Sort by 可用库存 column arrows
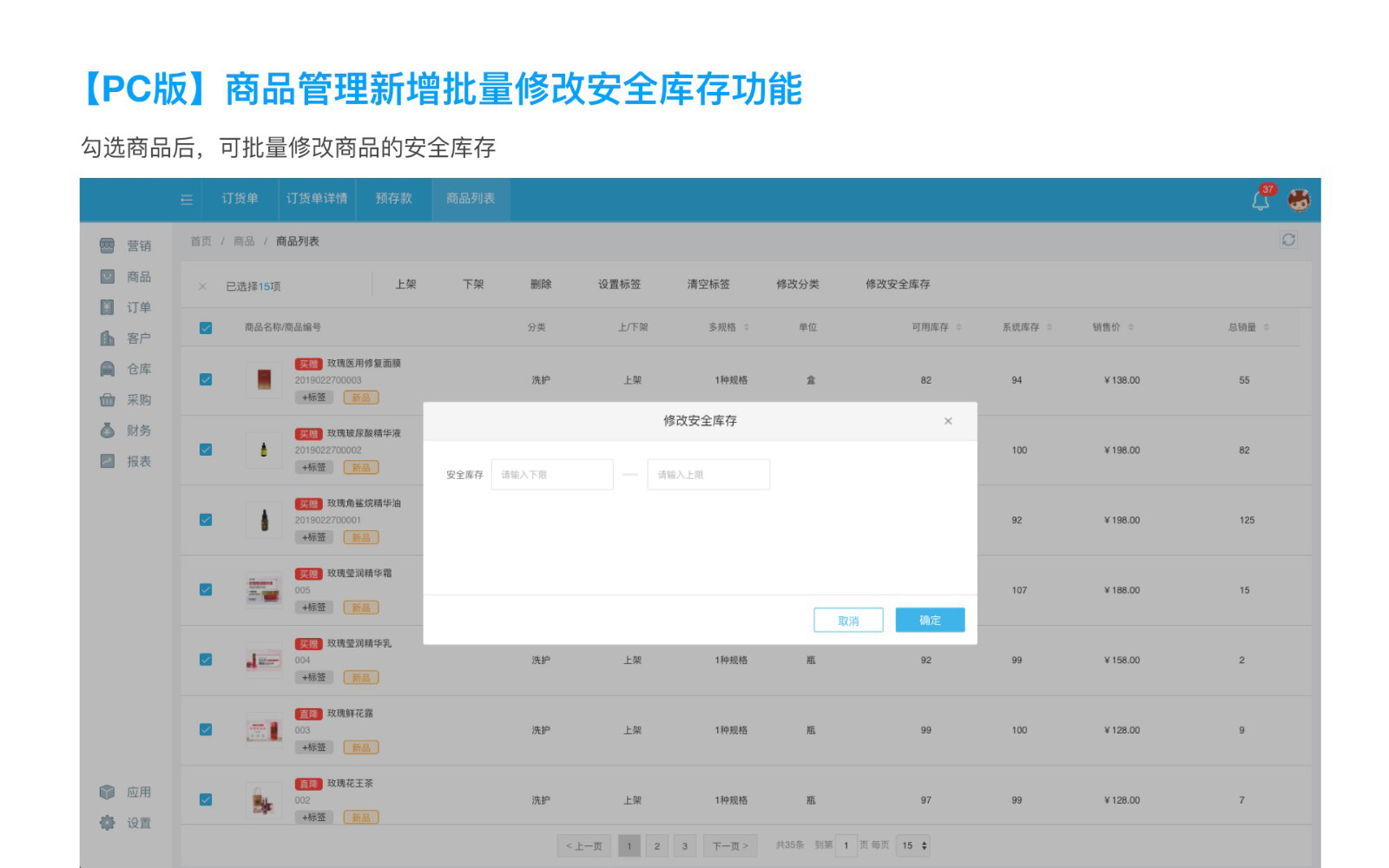 coord(958,327)
